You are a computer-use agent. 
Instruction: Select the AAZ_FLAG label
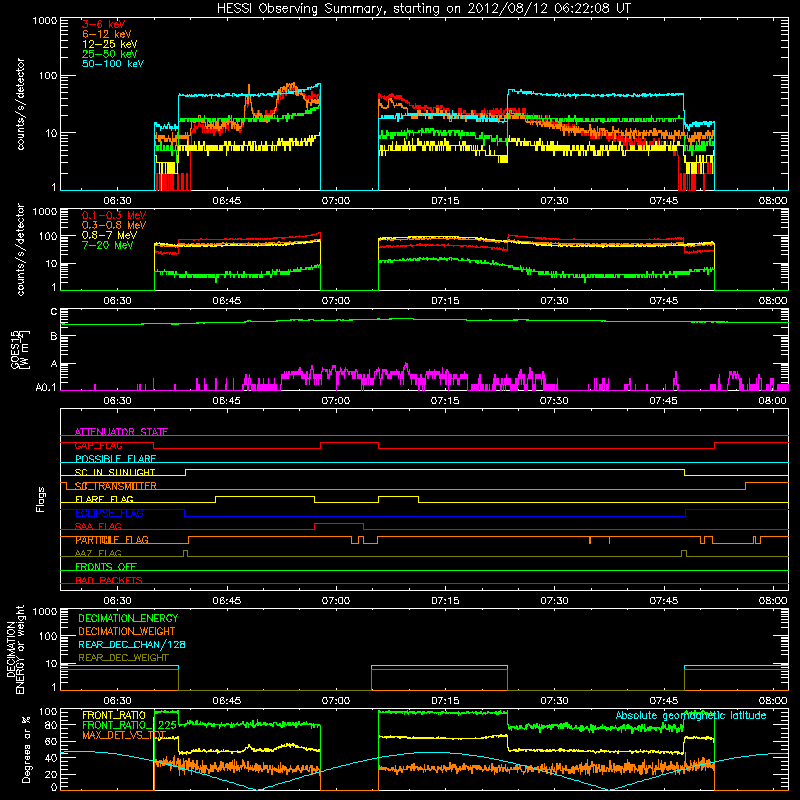tap(98, 554)
